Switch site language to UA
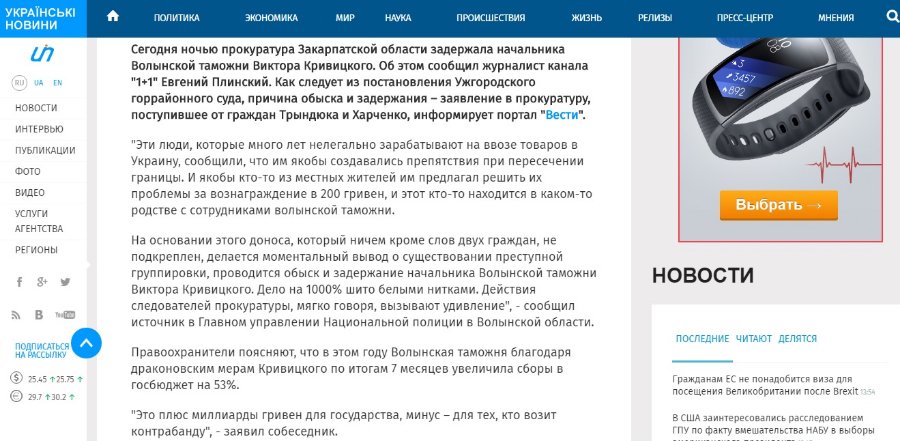This screenshot has height=441, width=900. pos(38,83)
